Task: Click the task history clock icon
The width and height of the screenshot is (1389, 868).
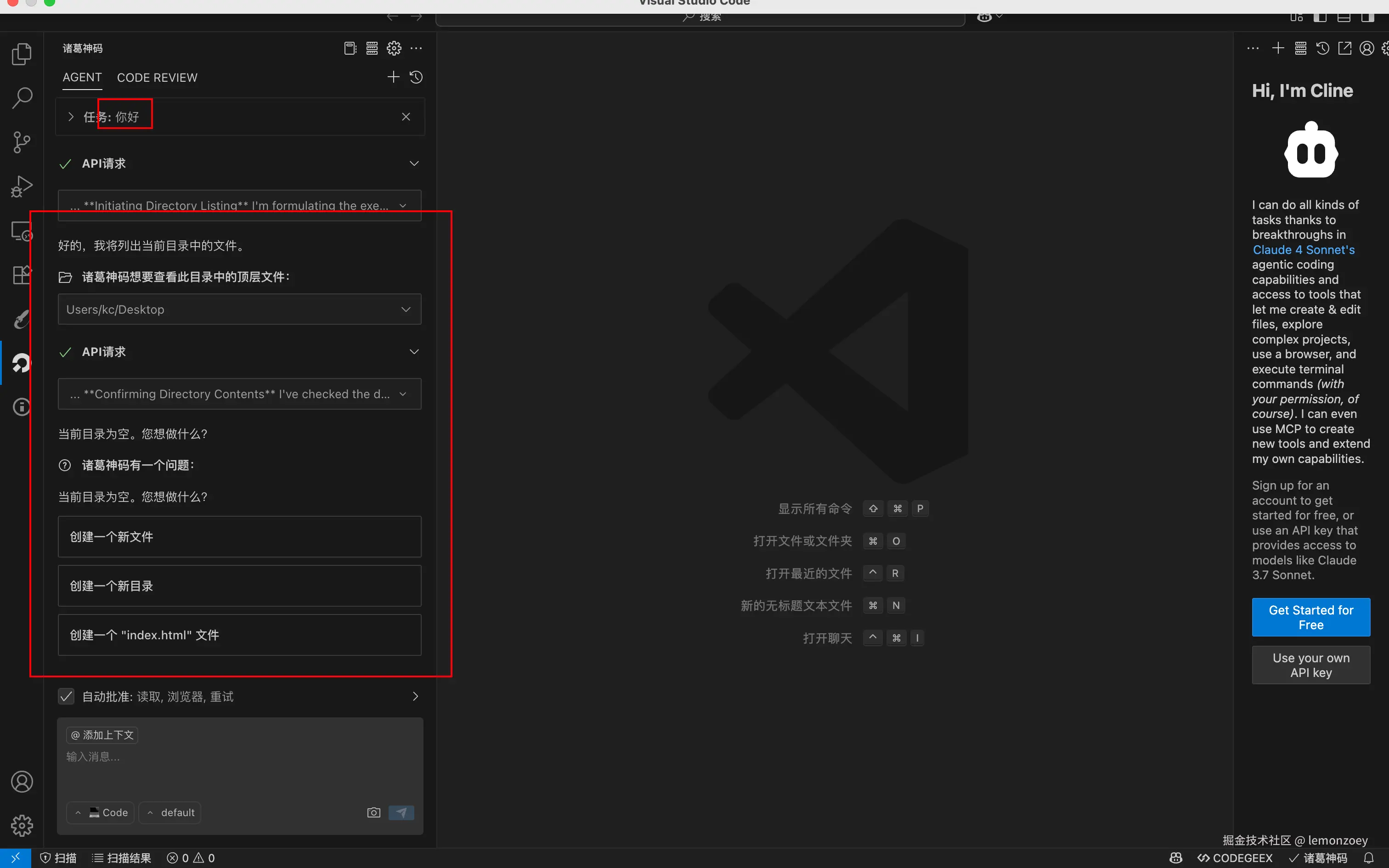Action: 416,77
